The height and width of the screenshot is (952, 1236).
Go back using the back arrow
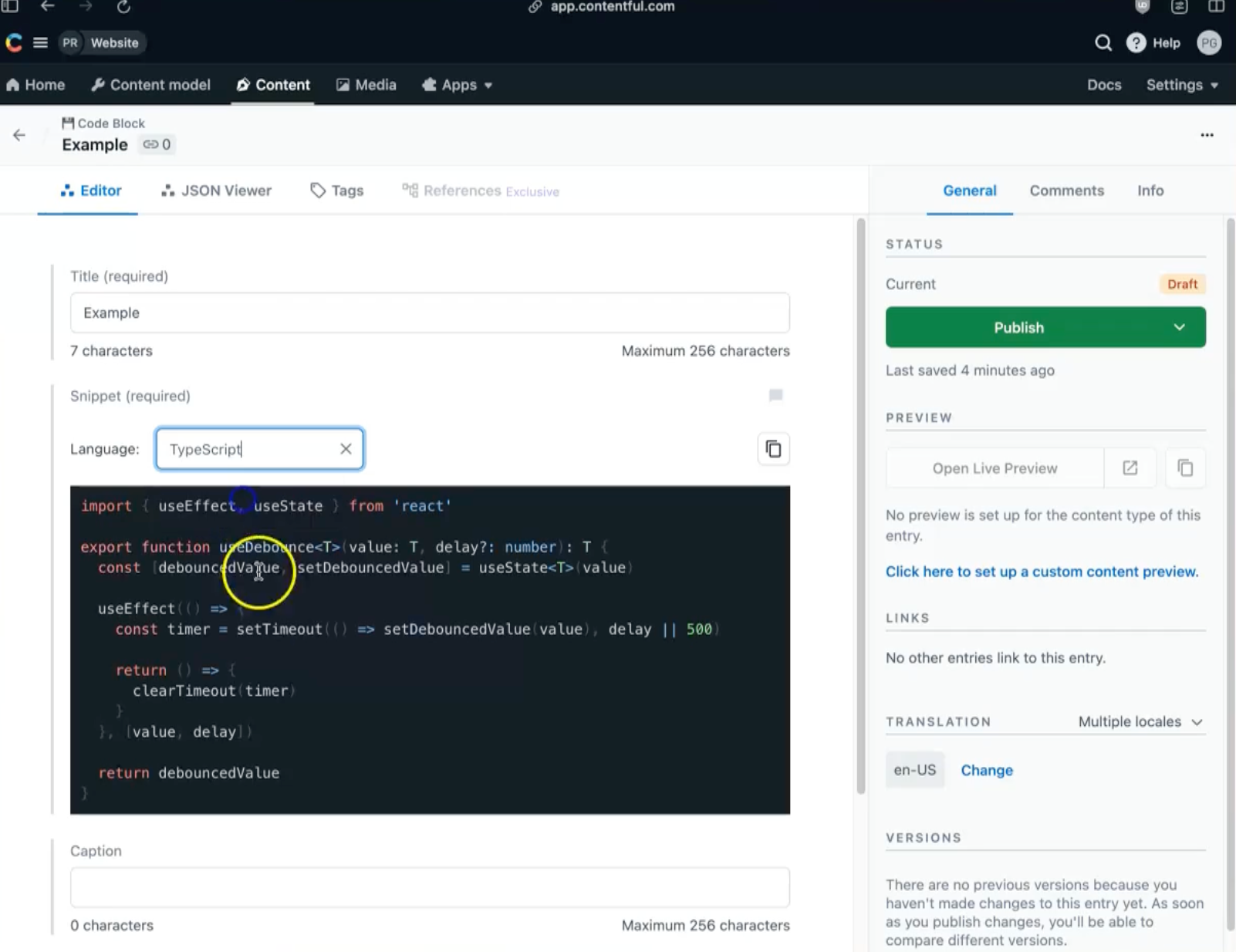pos(19,135)
